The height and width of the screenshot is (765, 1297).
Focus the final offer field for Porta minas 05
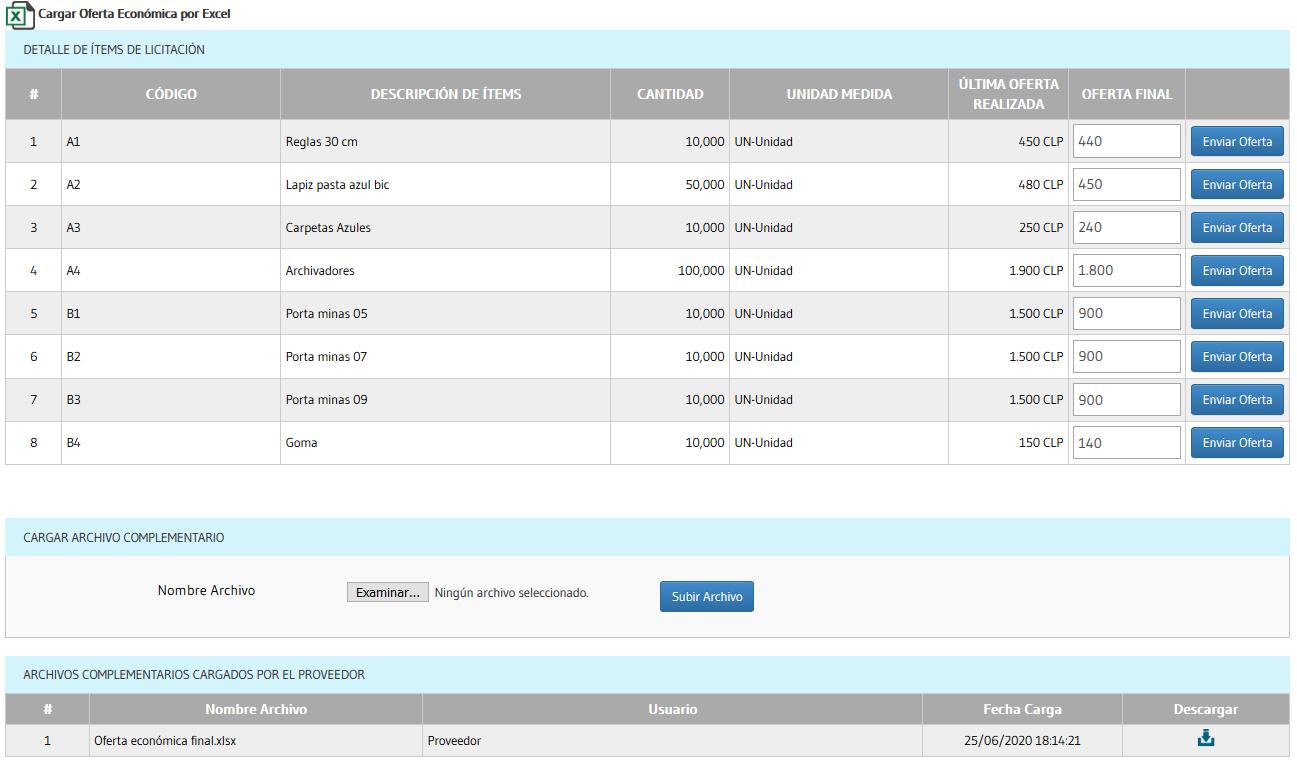[1127, 314]
